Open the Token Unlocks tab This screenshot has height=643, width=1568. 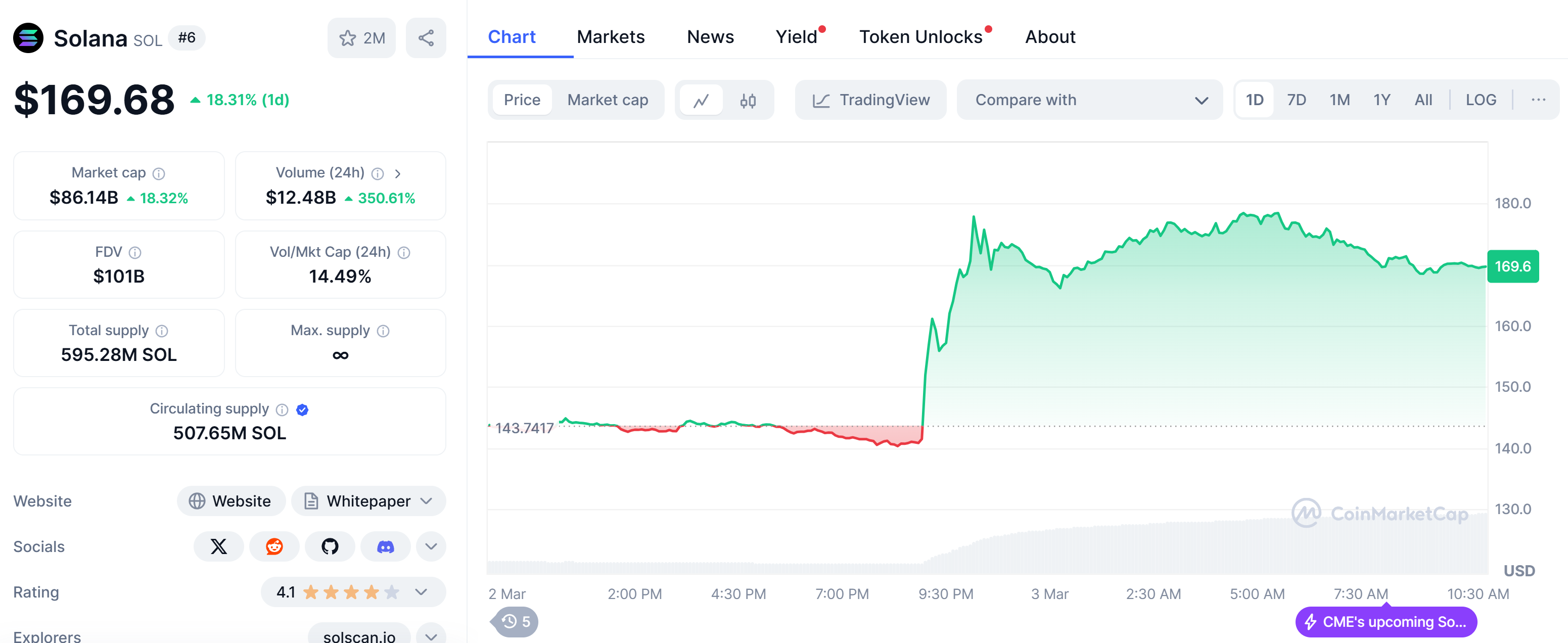pos(920,36)
